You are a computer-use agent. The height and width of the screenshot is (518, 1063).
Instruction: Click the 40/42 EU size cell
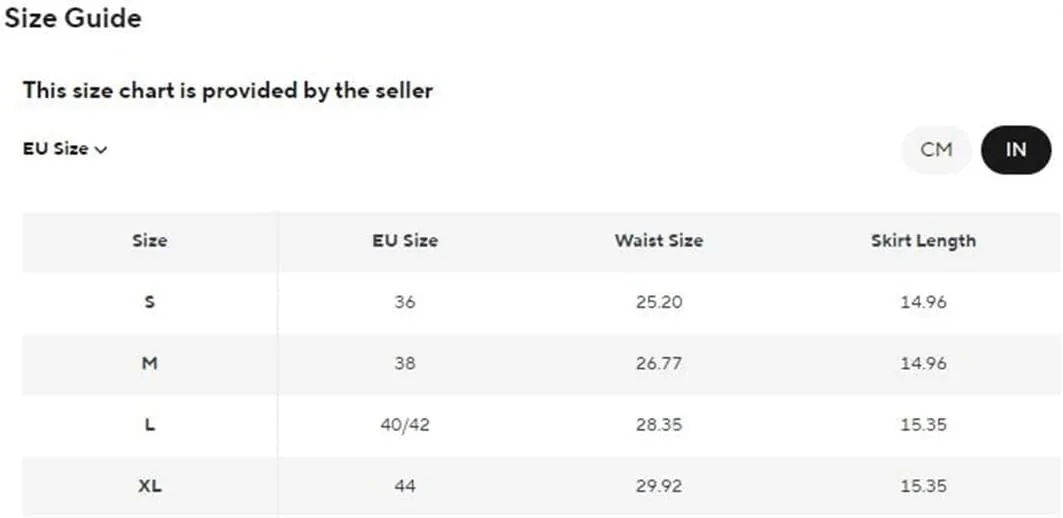point(405,425)
